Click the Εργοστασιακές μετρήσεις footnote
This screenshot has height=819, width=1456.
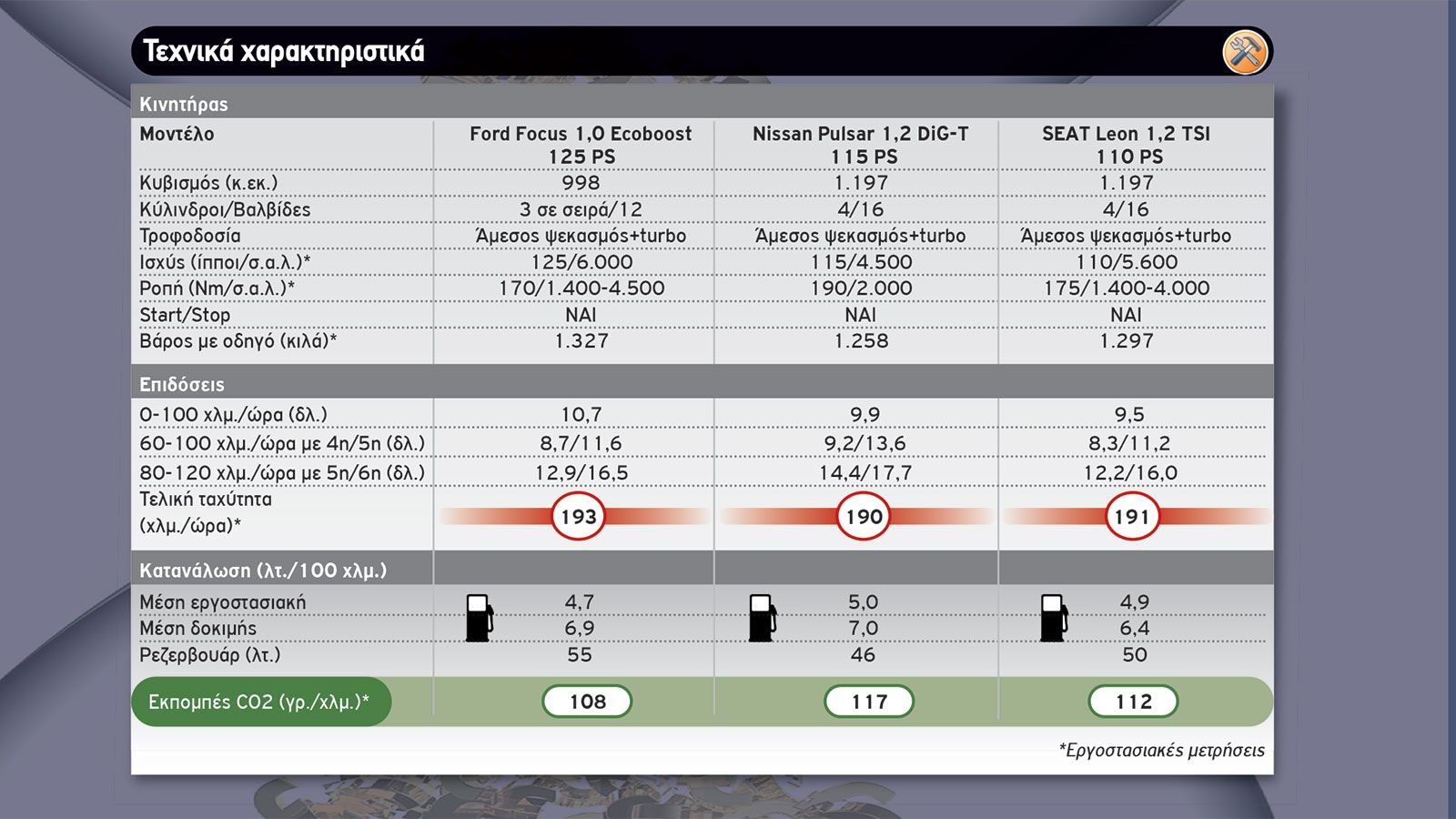pyautogui.click(x=1161, y=751)
